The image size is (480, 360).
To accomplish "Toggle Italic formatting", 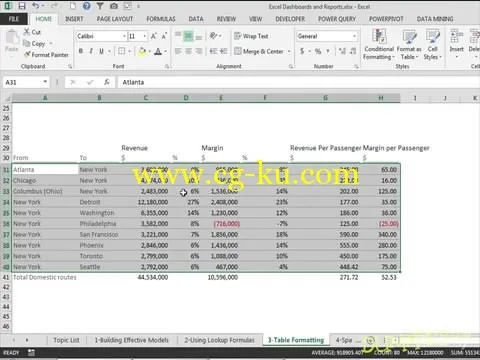I will click(x=91, y=51).
